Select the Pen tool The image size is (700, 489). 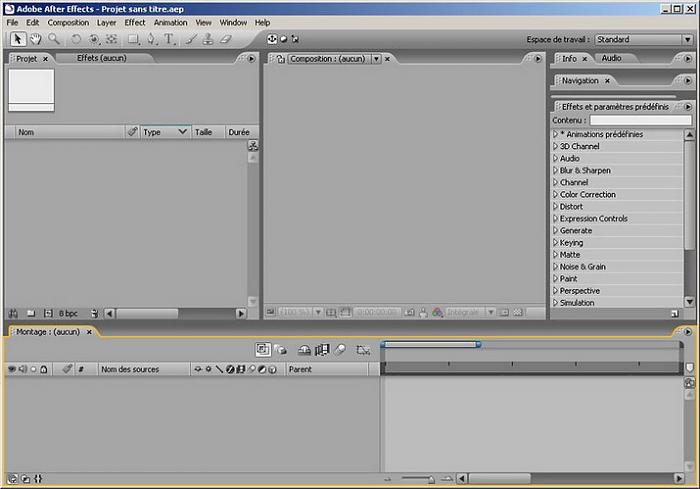click(152, 39)
